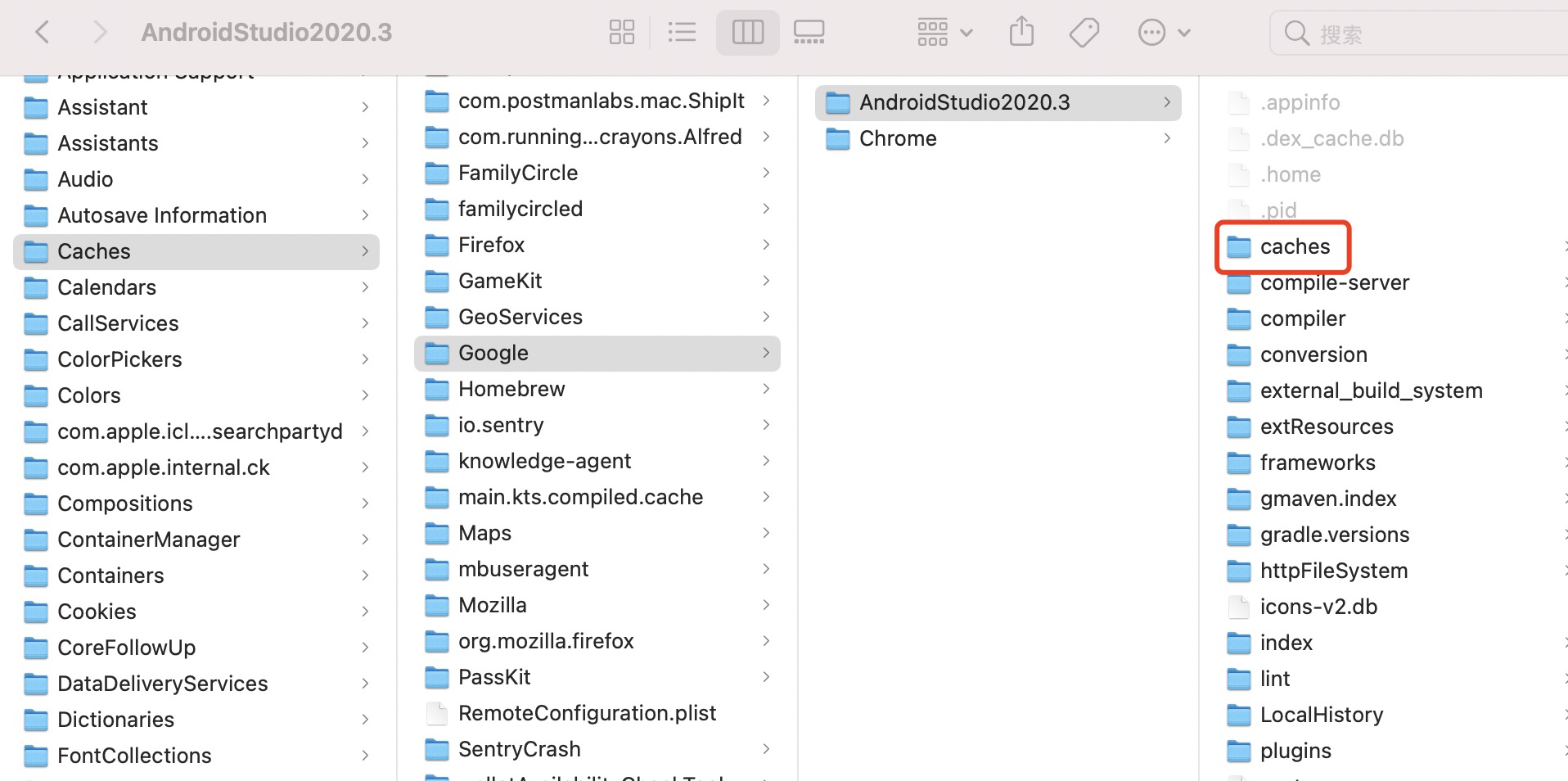Click the Chrome folder icon

tap(838, 138)
